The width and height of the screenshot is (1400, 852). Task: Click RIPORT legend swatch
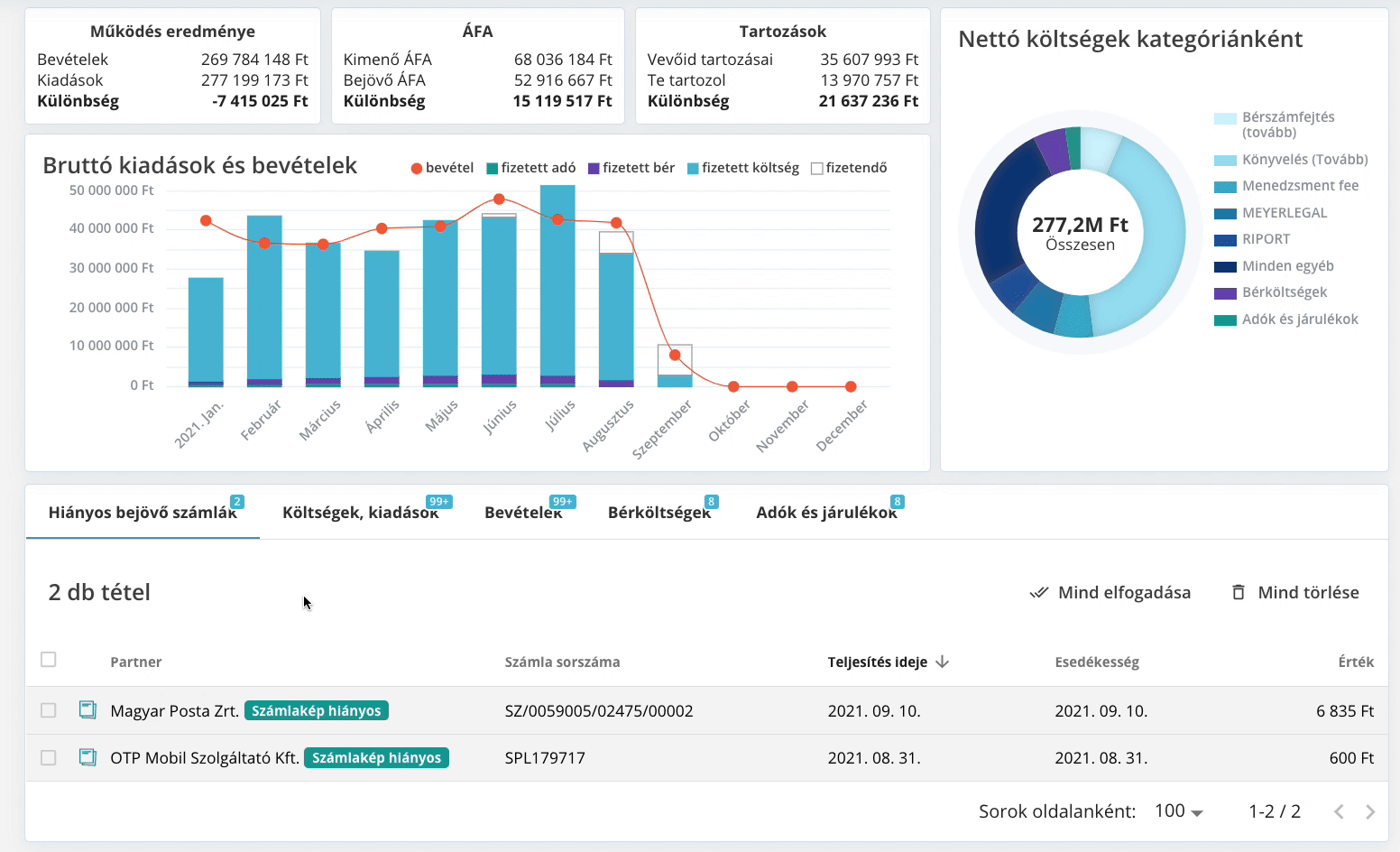click(1225, 240)
